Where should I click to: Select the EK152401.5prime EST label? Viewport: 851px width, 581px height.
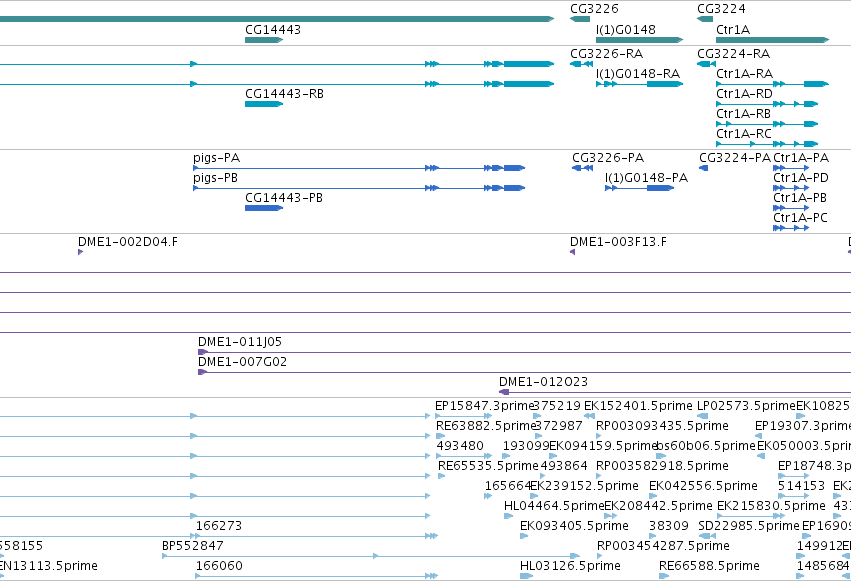coord(638,406)
